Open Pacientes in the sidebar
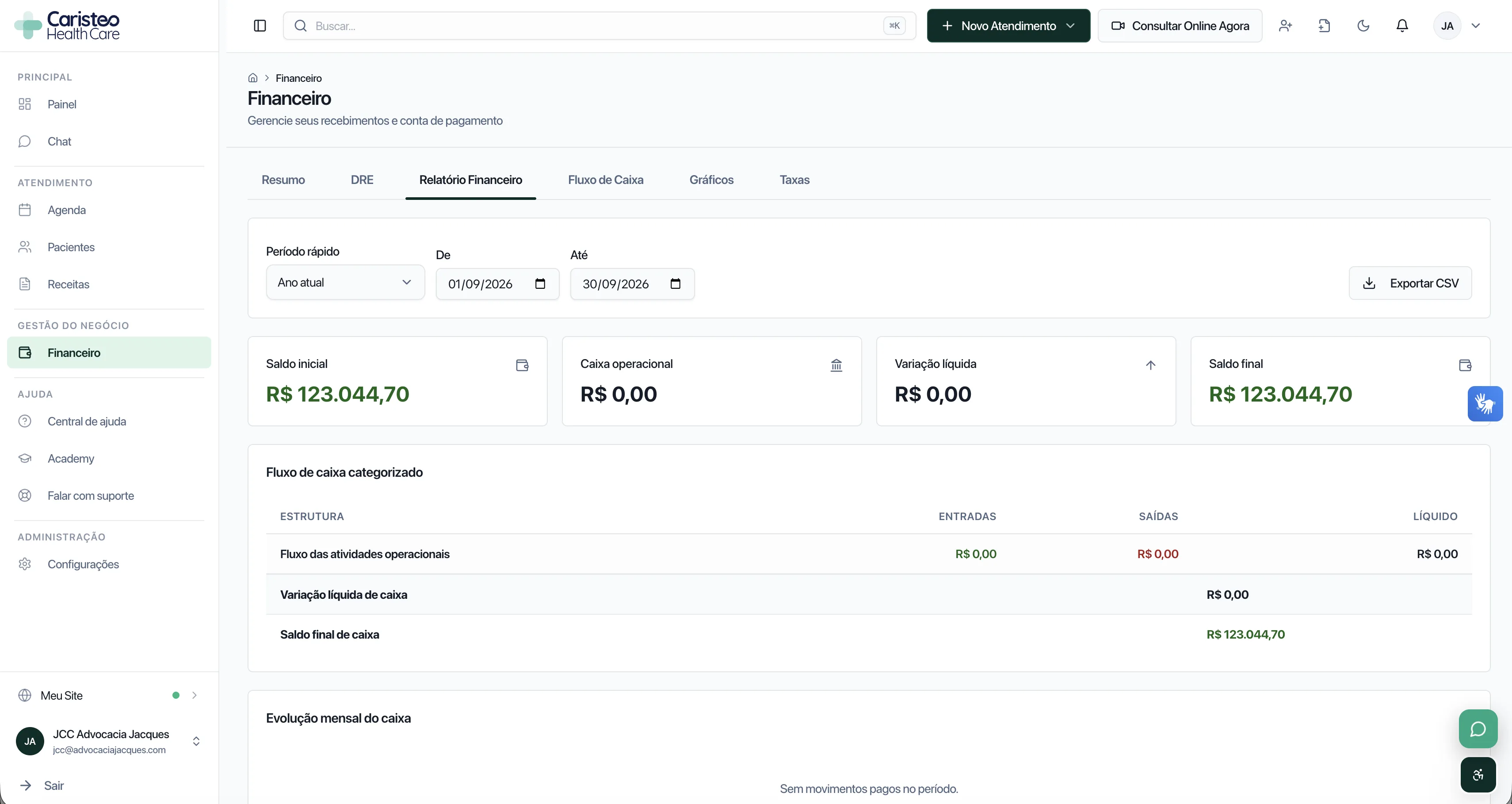 coord(109,247)
